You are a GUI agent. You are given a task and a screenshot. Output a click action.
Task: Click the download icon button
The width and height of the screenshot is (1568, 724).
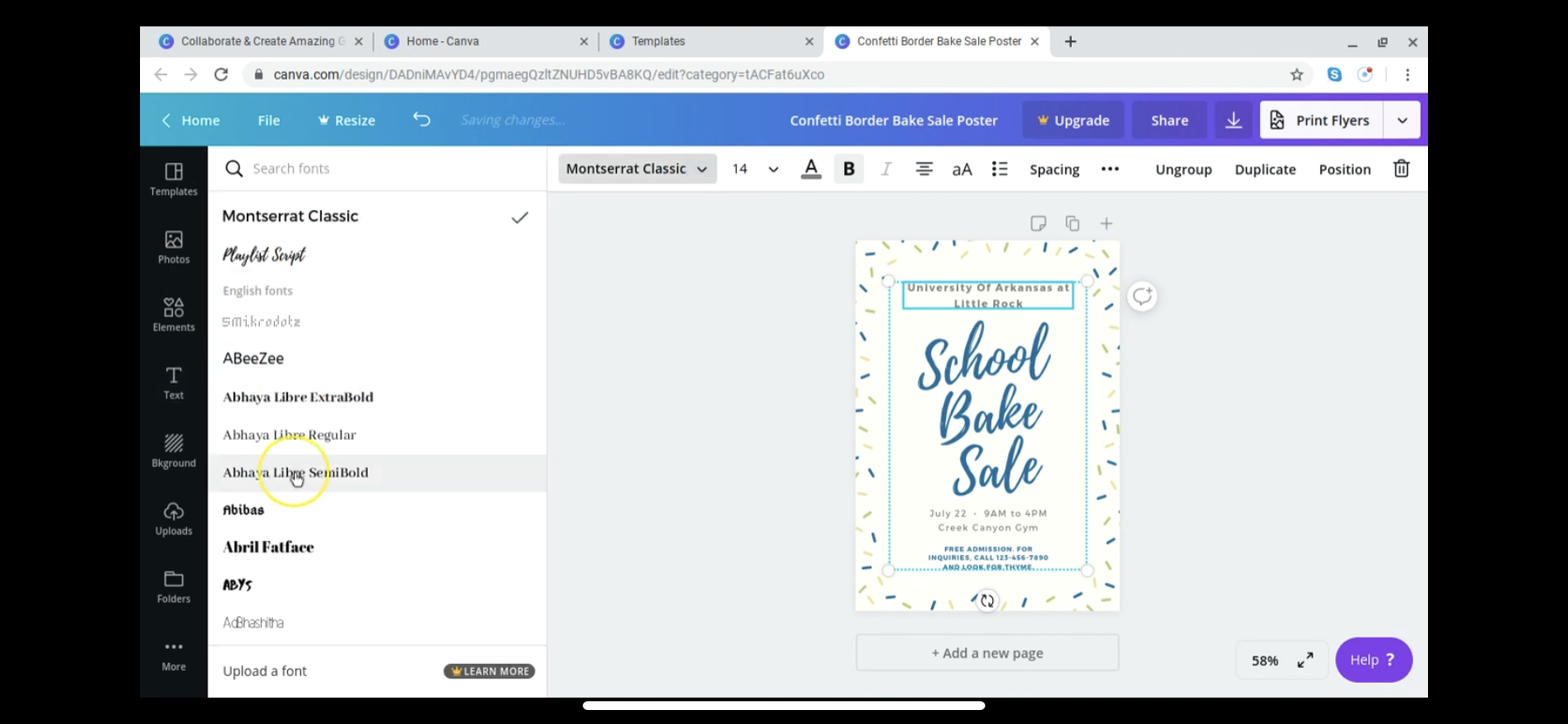1233,120
